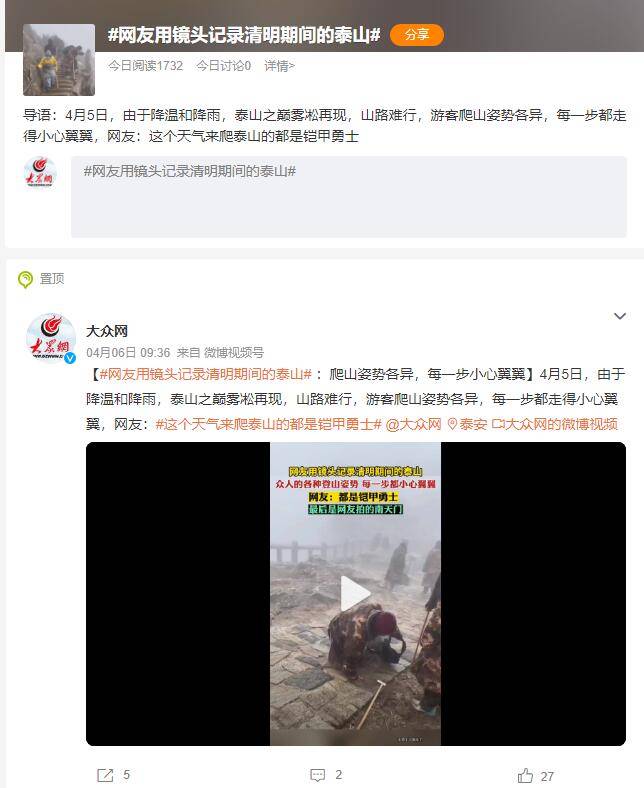Screen dimensions: 644x788
Task: Play the Taishan video
Action: 355,594
